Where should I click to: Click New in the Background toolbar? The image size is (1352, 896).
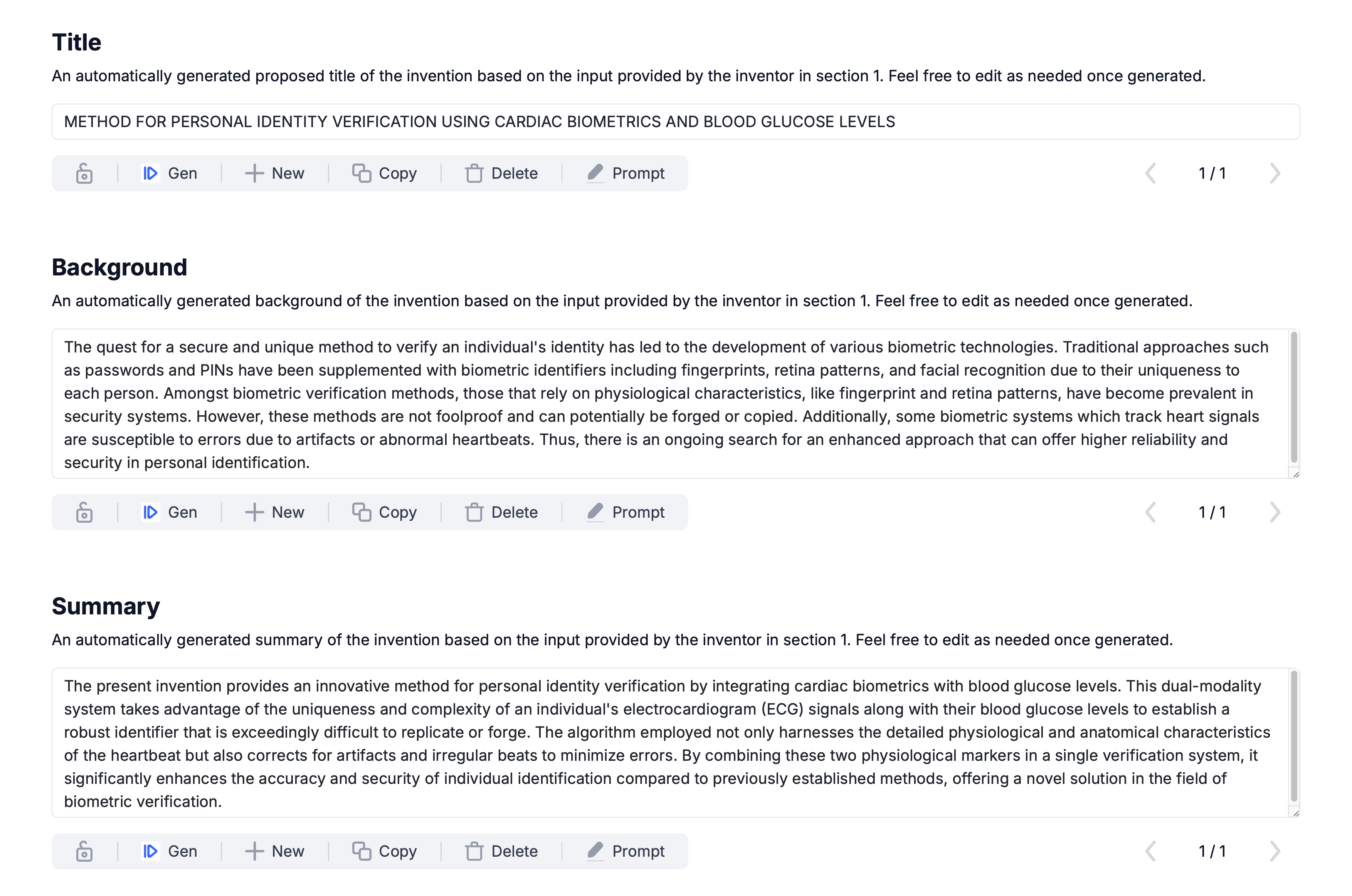pyautogui.click(x=274, y=512)
